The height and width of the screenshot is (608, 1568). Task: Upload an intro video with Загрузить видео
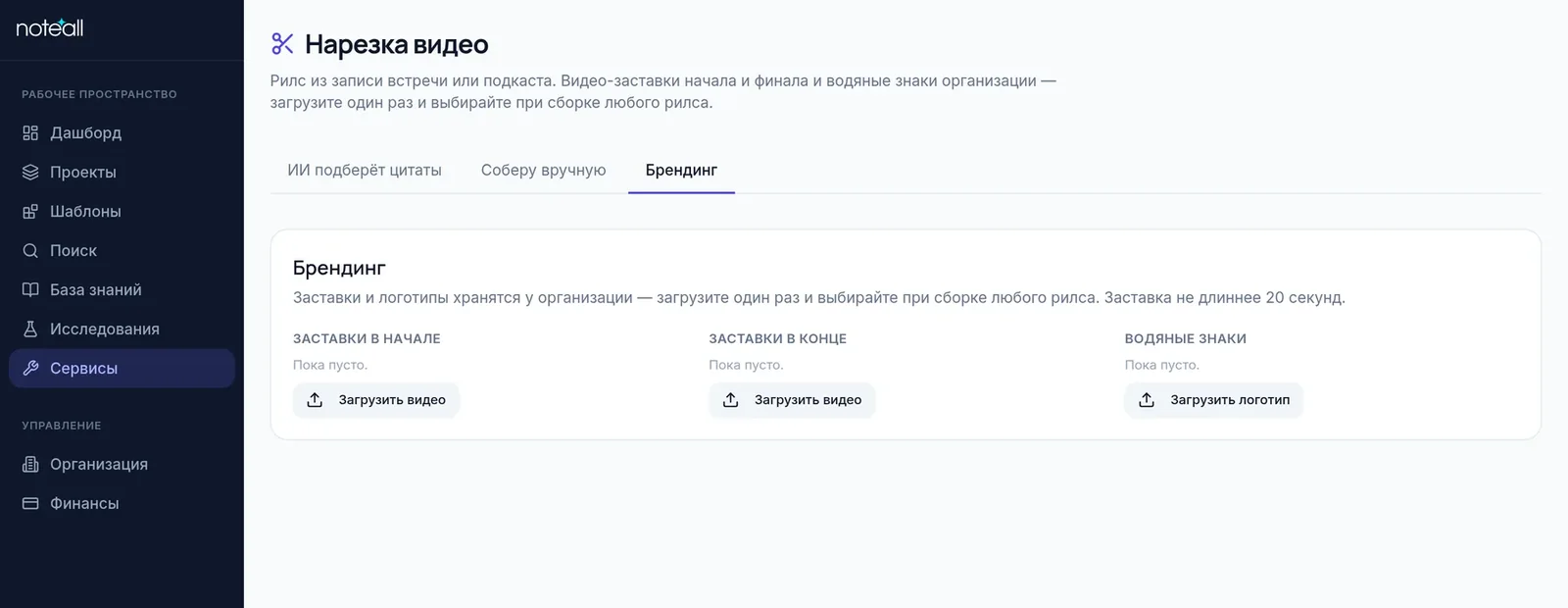[x=376, y=400]
